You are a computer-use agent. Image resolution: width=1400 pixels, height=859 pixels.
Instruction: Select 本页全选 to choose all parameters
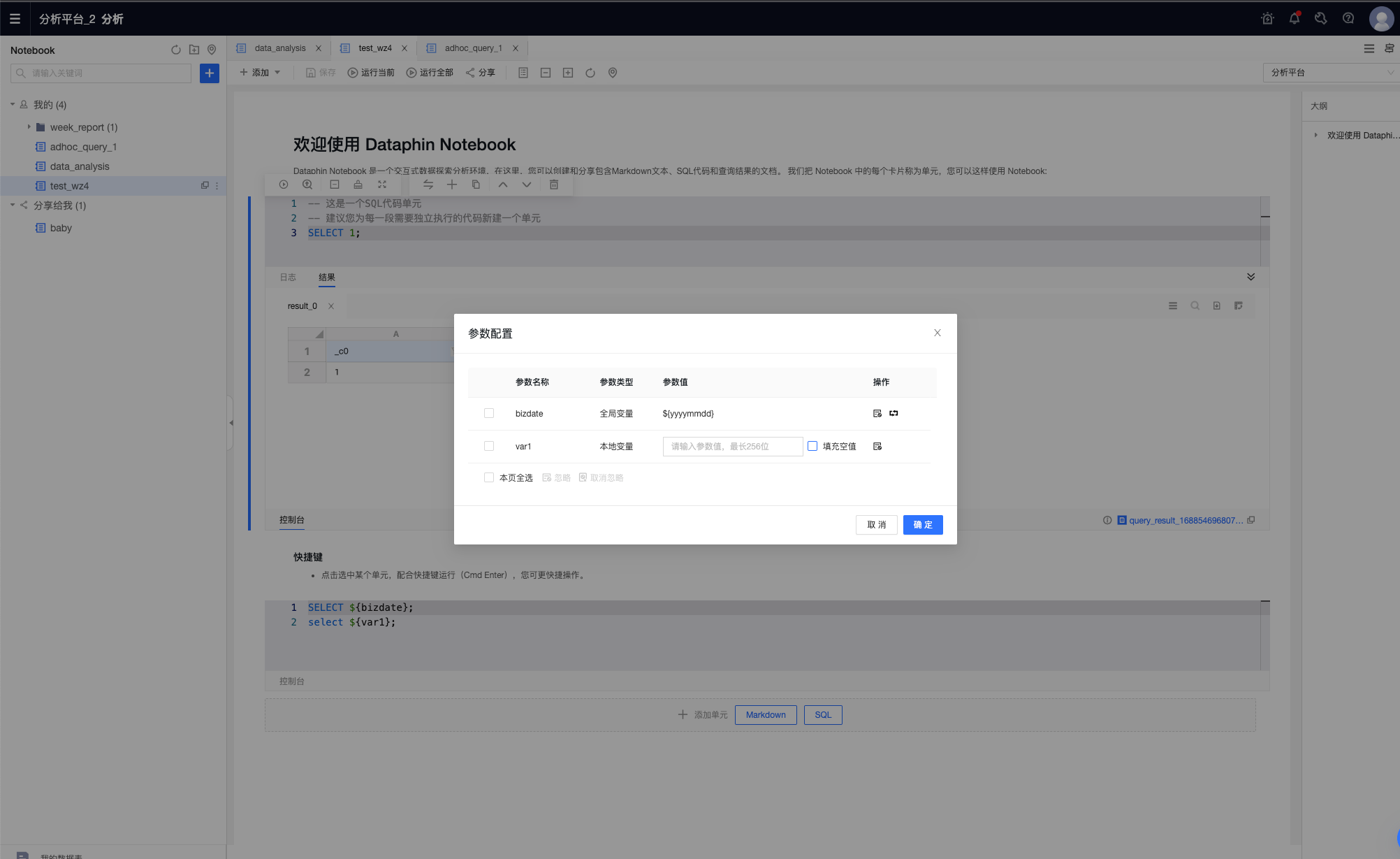click(x=489, y=477)
